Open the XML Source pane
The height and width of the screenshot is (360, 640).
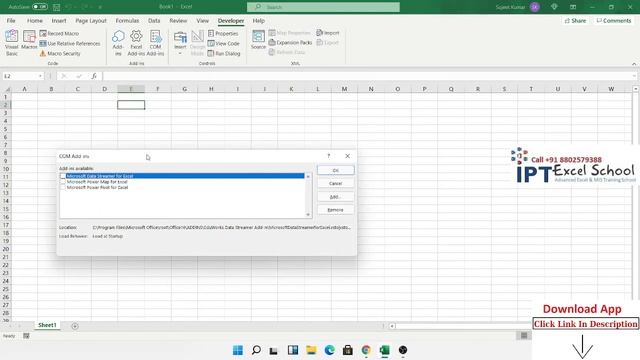258,40
